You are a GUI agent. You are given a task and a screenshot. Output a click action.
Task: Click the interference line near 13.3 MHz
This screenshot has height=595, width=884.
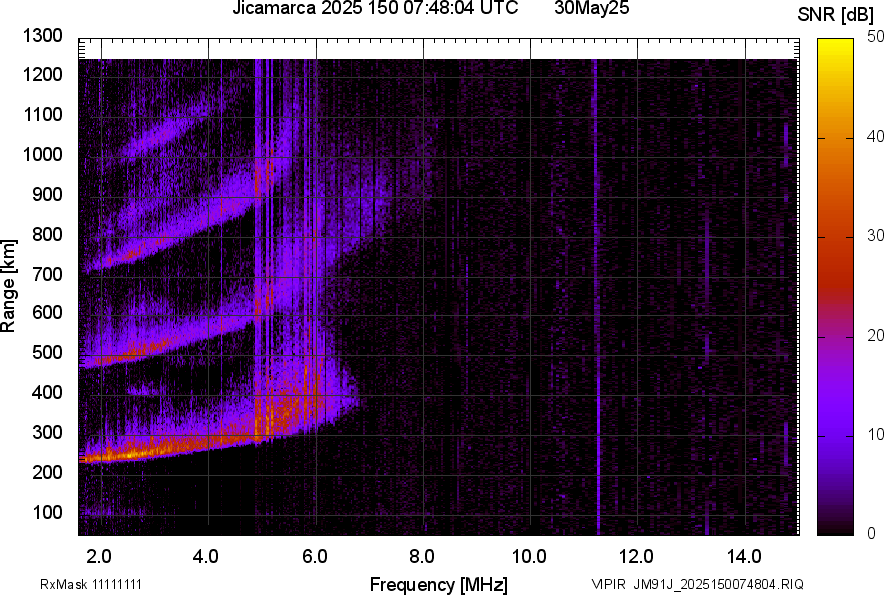[x=706, y=367]
